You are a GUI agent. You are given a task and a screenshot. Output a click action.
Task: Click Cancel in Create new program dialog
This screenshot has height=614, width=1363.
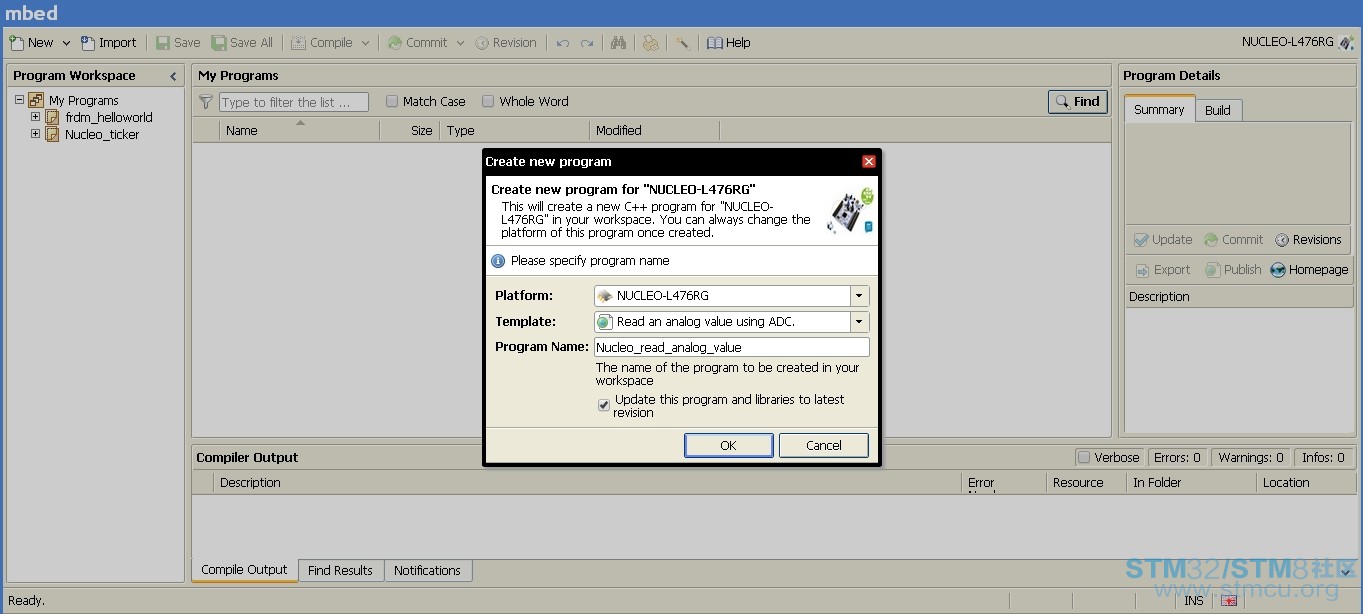823,445
